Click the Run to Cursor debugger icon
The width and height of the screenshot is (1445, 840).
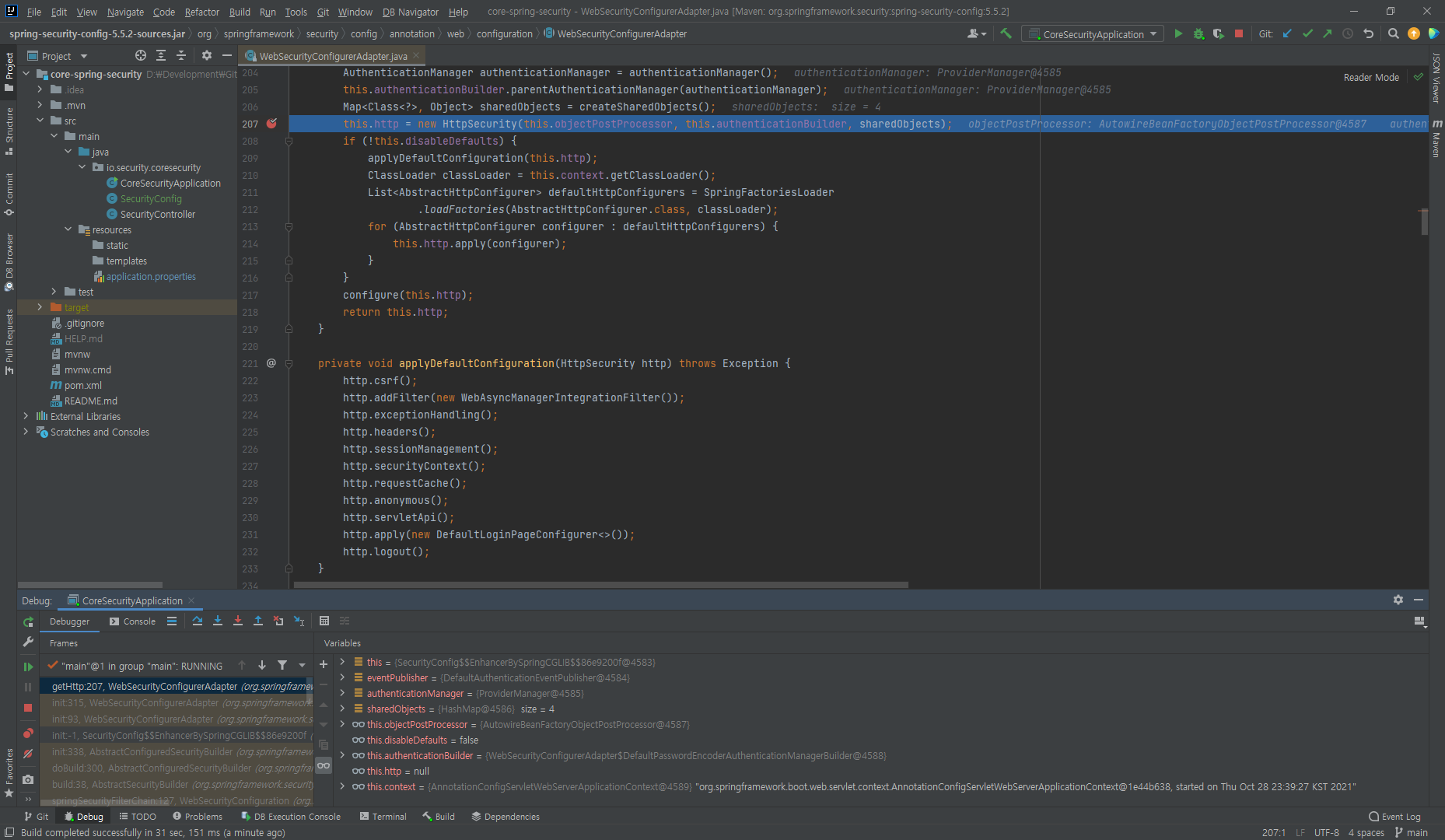pyautogui.click(x=299, y=621)
